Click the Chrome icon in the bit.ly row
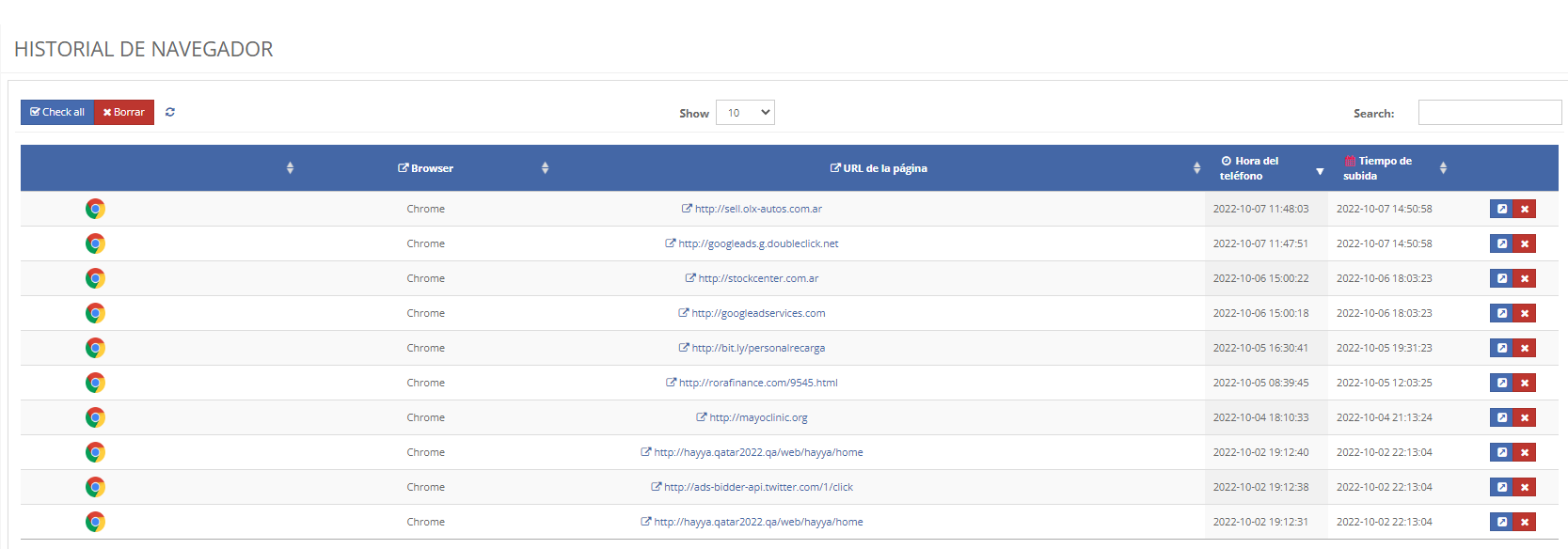 pyautogui.click(x=95, y=348)
